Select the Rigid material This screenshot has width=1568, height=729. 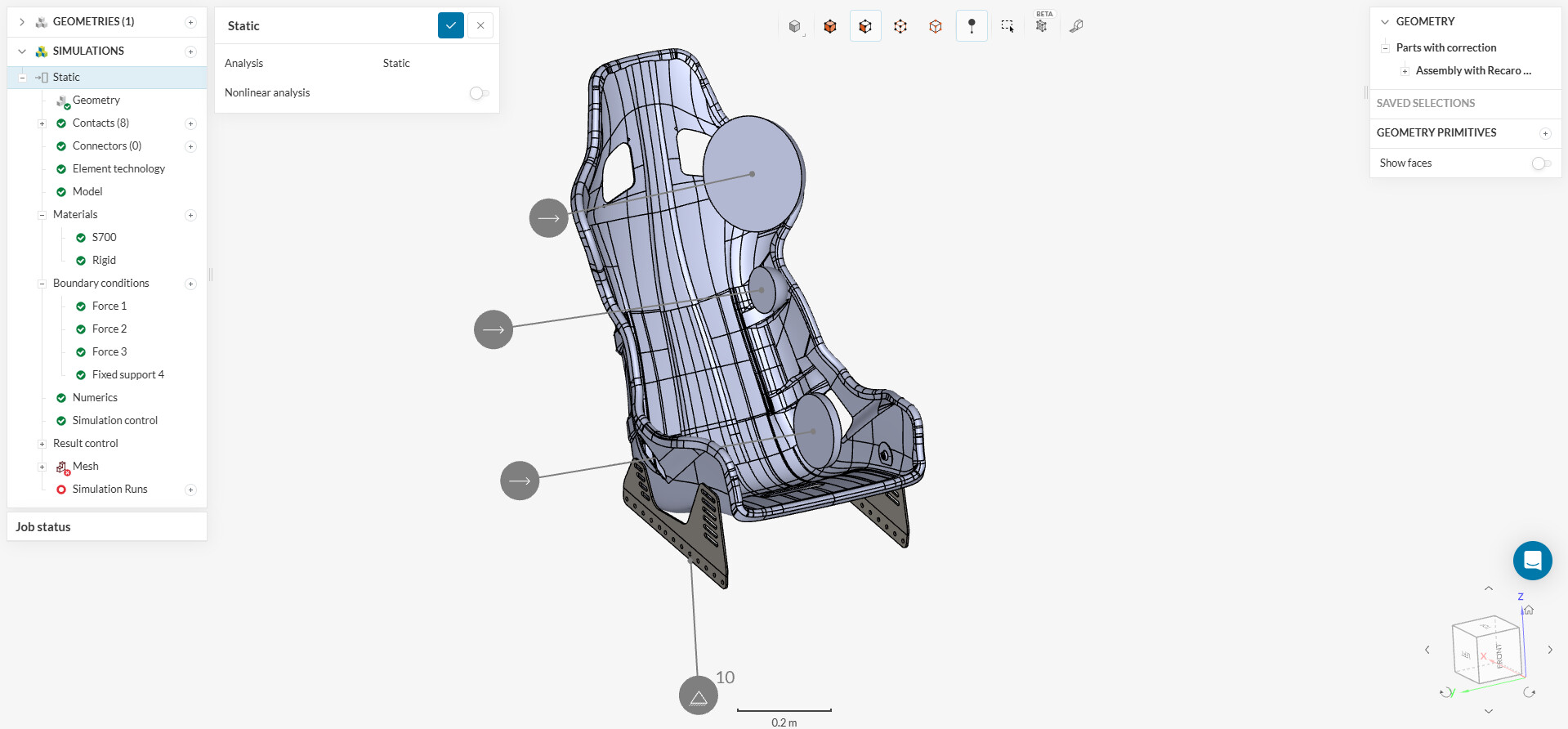click(104, 261)
